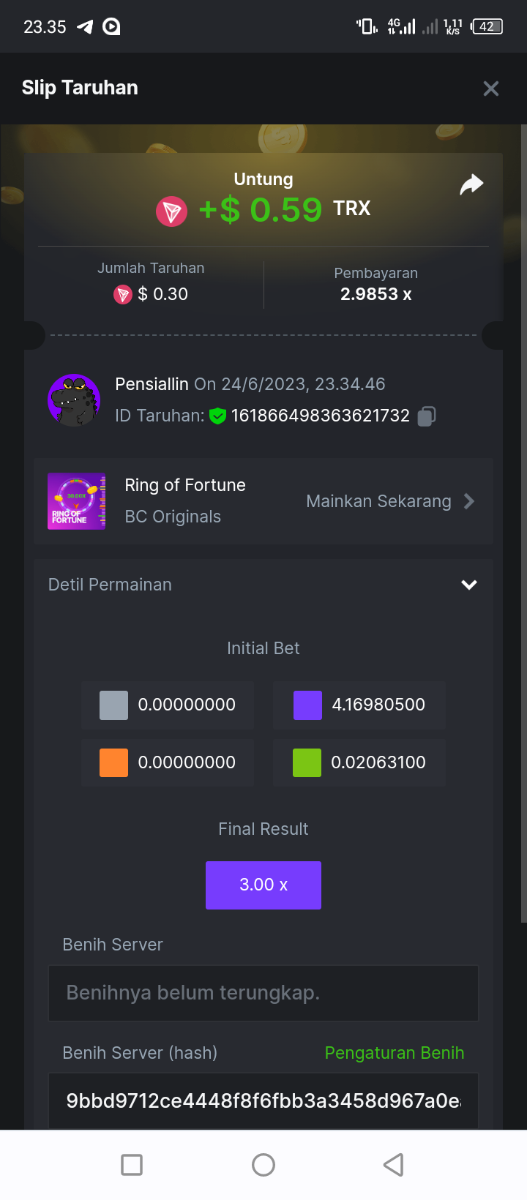This screenshot has height=1200, width=527.
Task: Tap the Android back navigation triangle
Action: point(394,1164)
